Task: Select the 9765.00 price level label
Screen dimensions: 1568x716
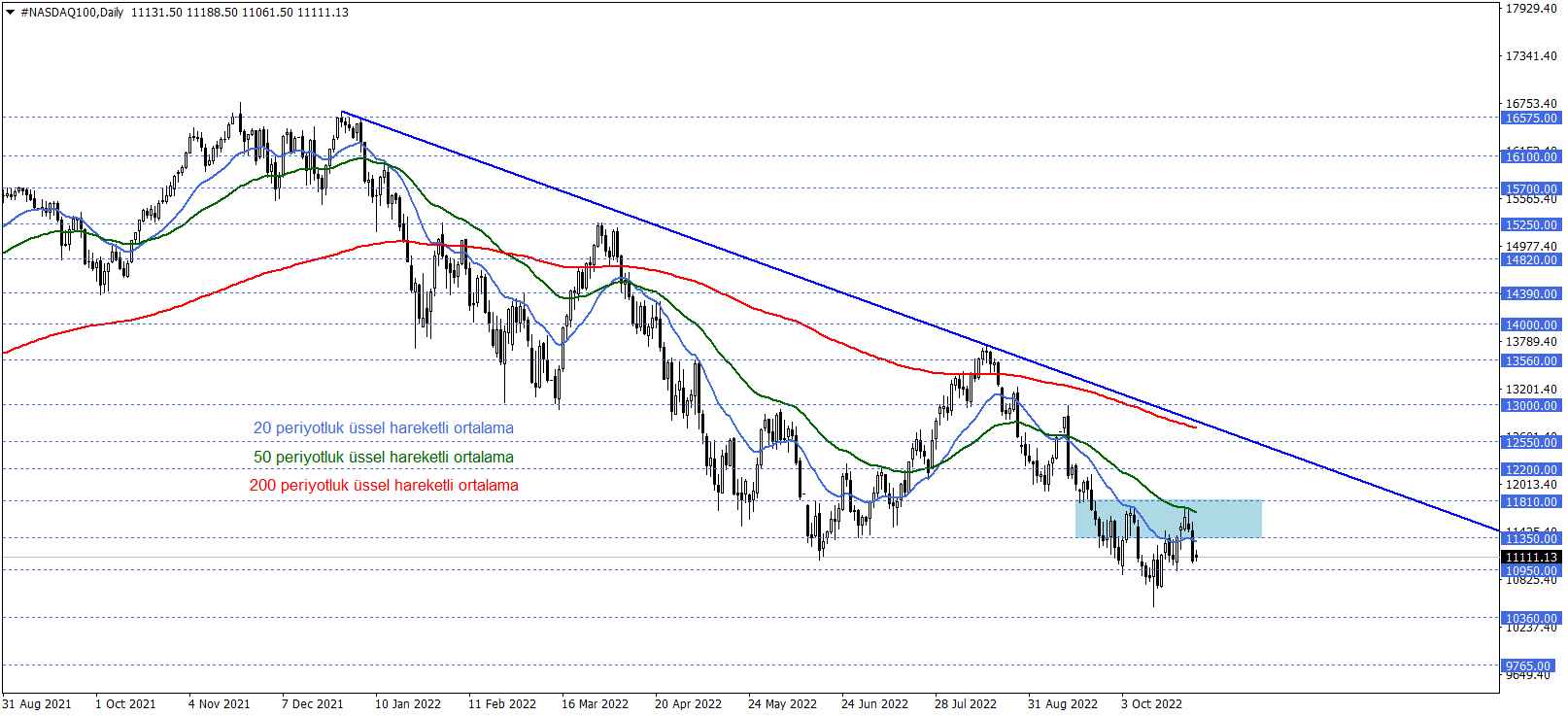Action: click(1530, 666)
